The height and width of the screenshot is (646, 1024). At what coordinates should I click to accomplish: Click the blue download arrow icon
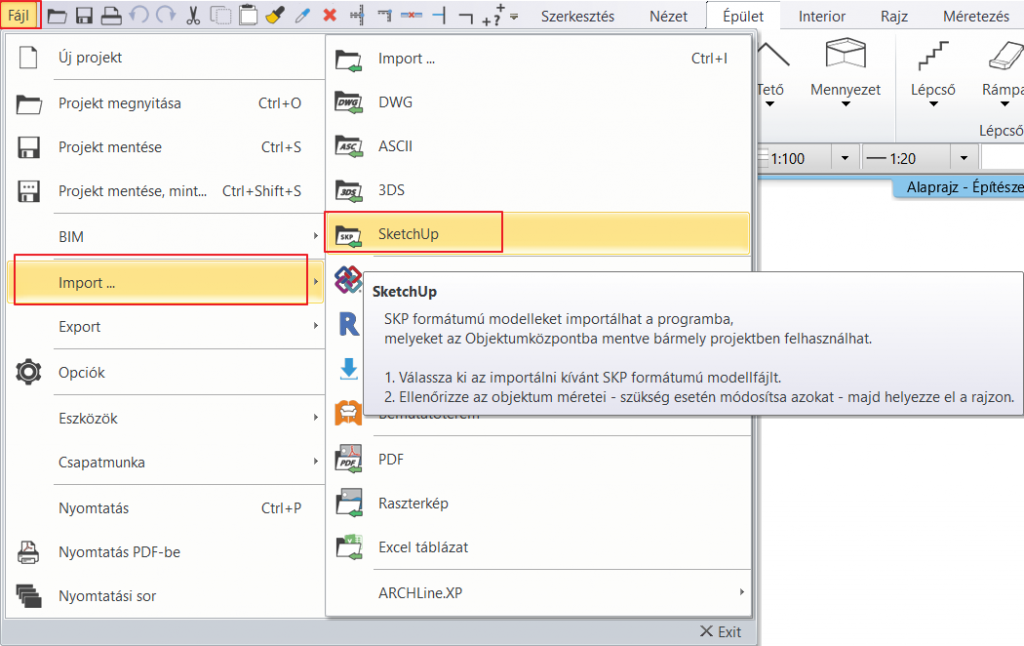point(349,368)
